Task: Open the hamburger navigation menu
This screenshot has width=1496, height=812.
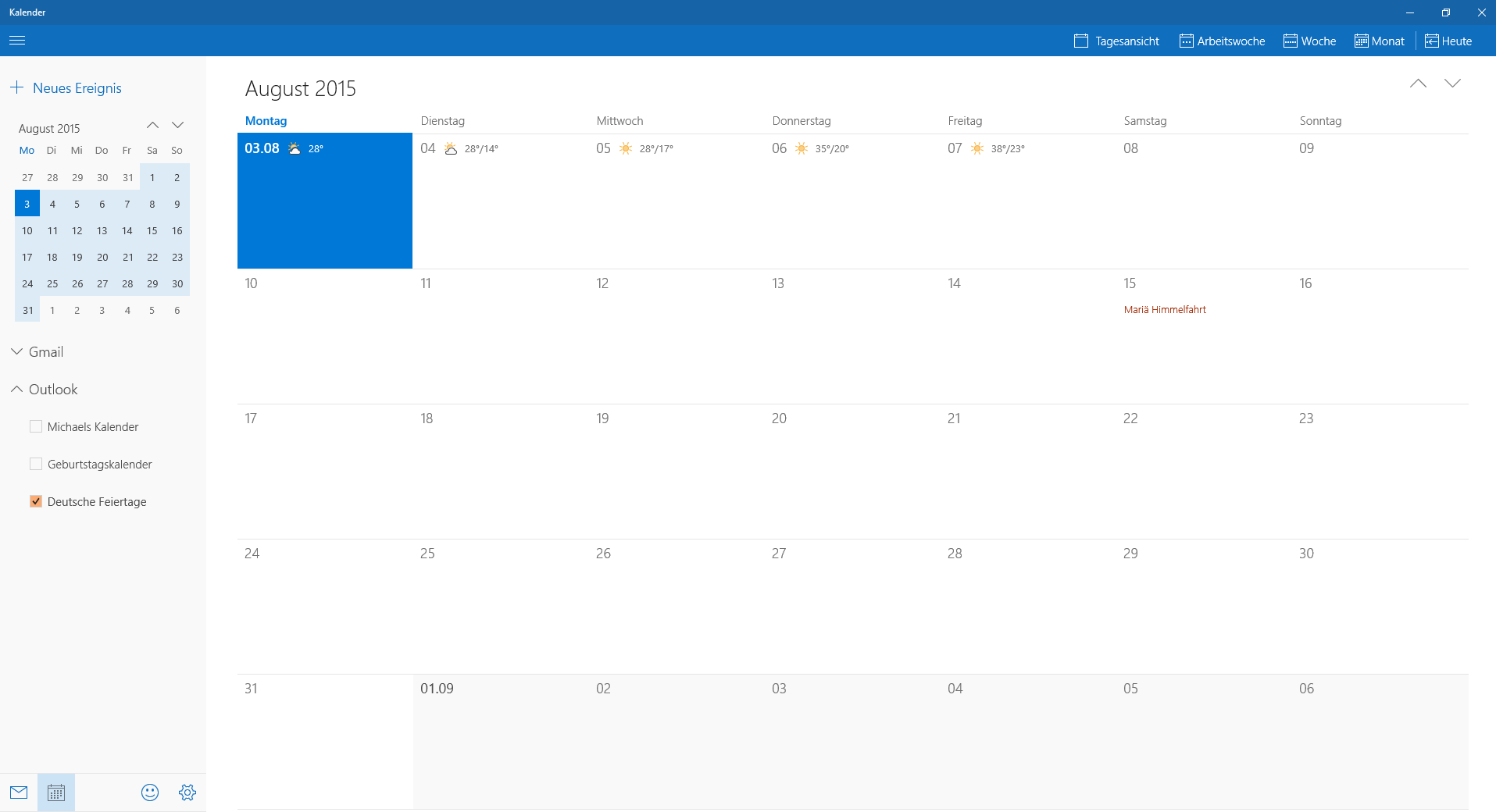Action: [17, 41]
